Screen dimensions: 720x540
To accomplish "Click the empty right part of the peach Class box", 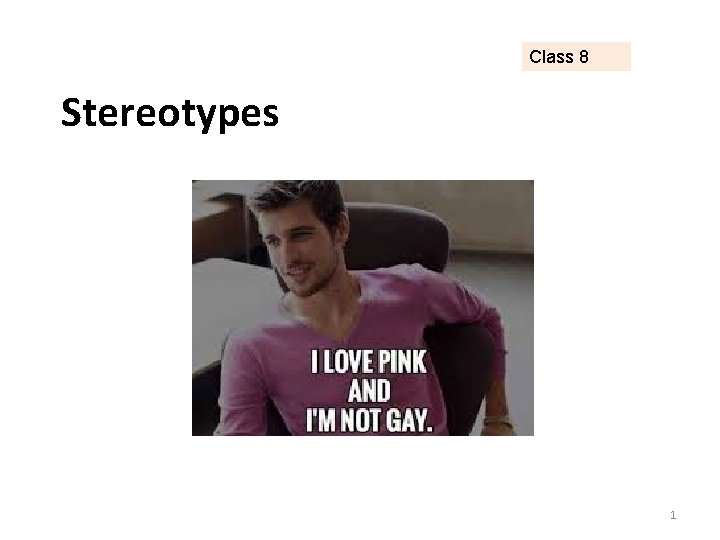I will [610, 56].
